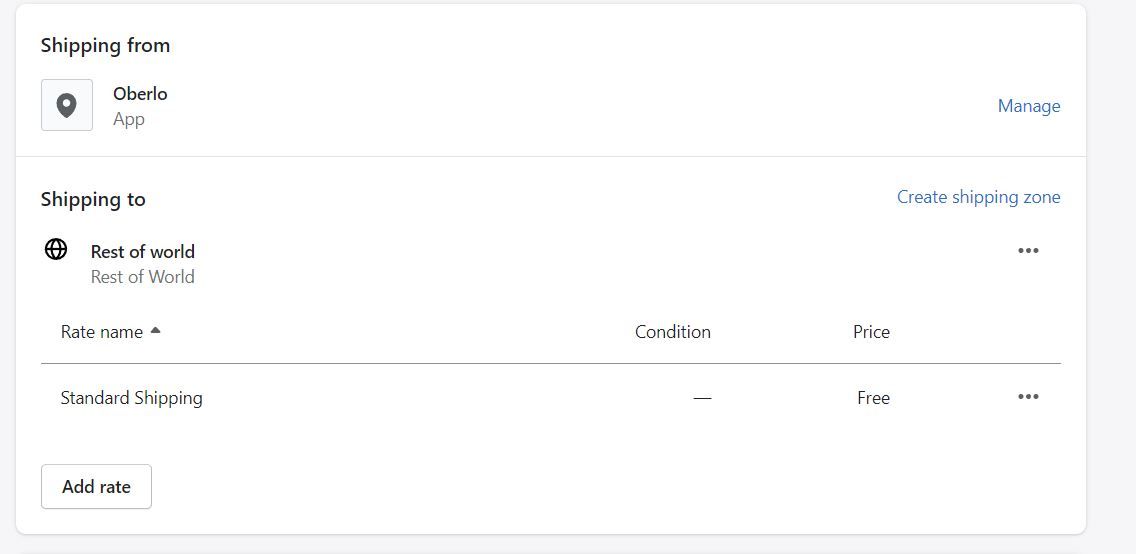Click the Create shipping zone link

click(x=978, y=197)
